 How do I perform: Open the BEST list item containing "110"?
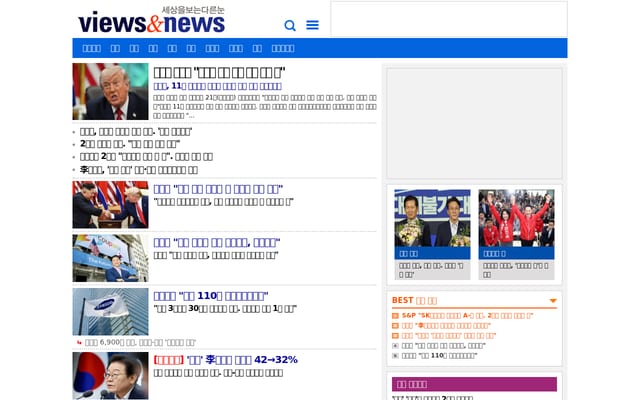point(439,356)
